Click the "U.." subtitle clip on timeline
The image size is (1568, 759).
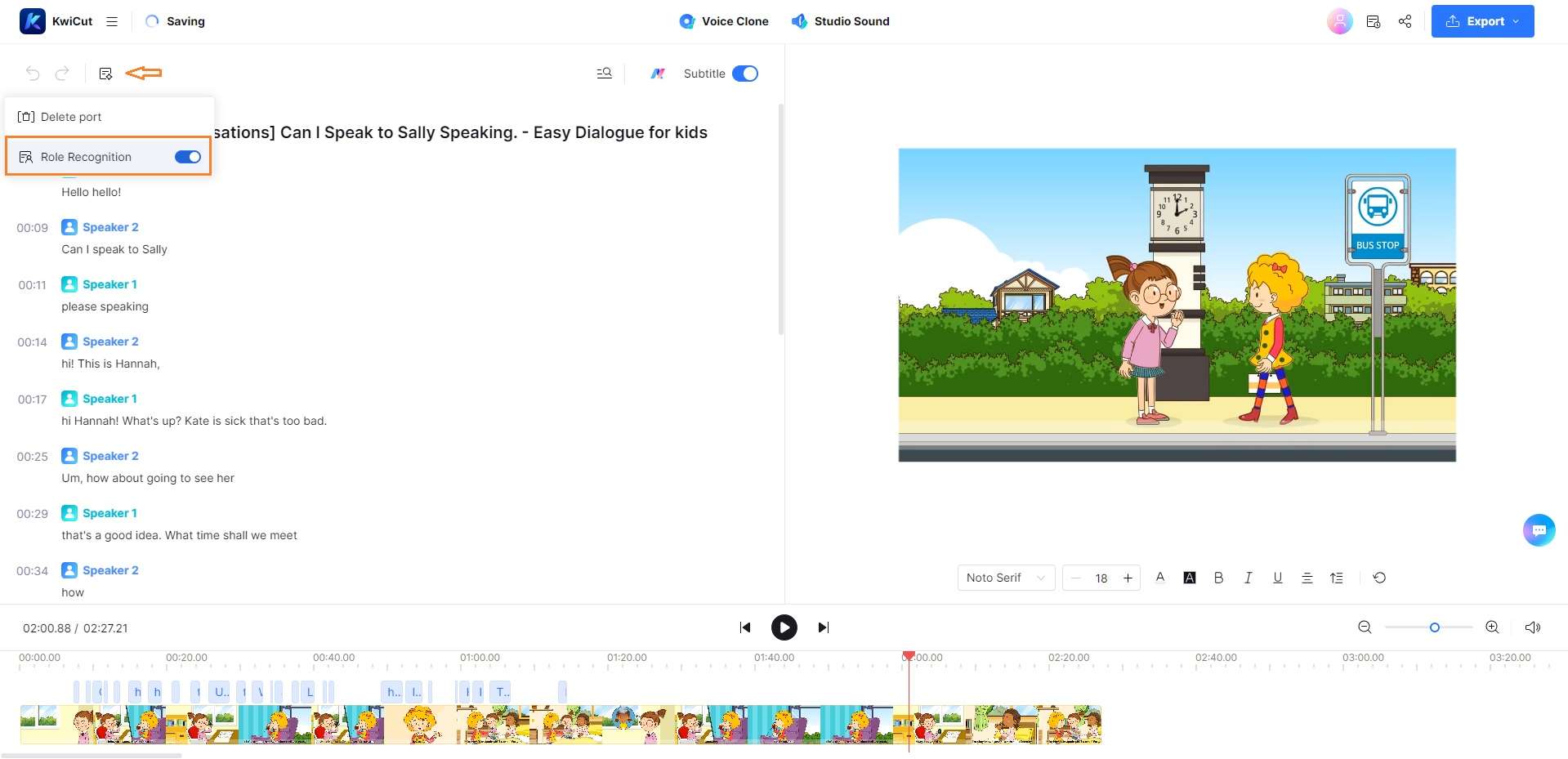coord(220,692)
